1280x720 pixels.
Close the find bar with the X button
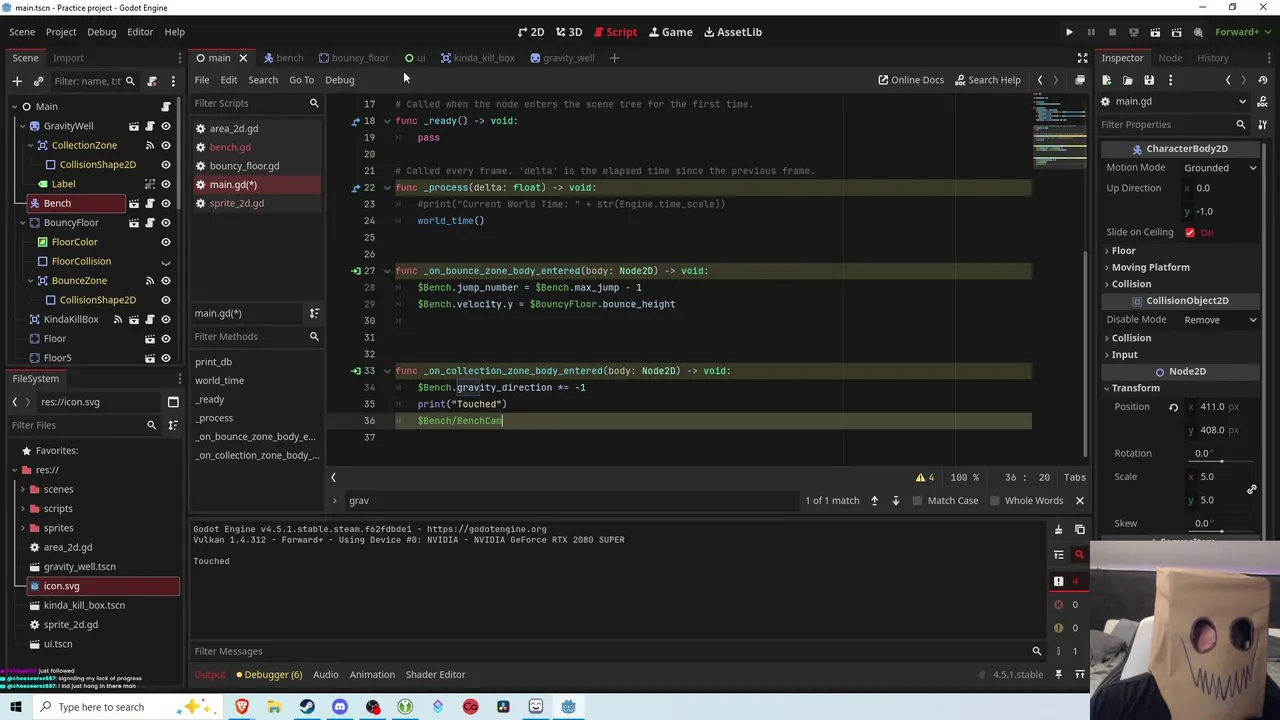pos(1080,501)
